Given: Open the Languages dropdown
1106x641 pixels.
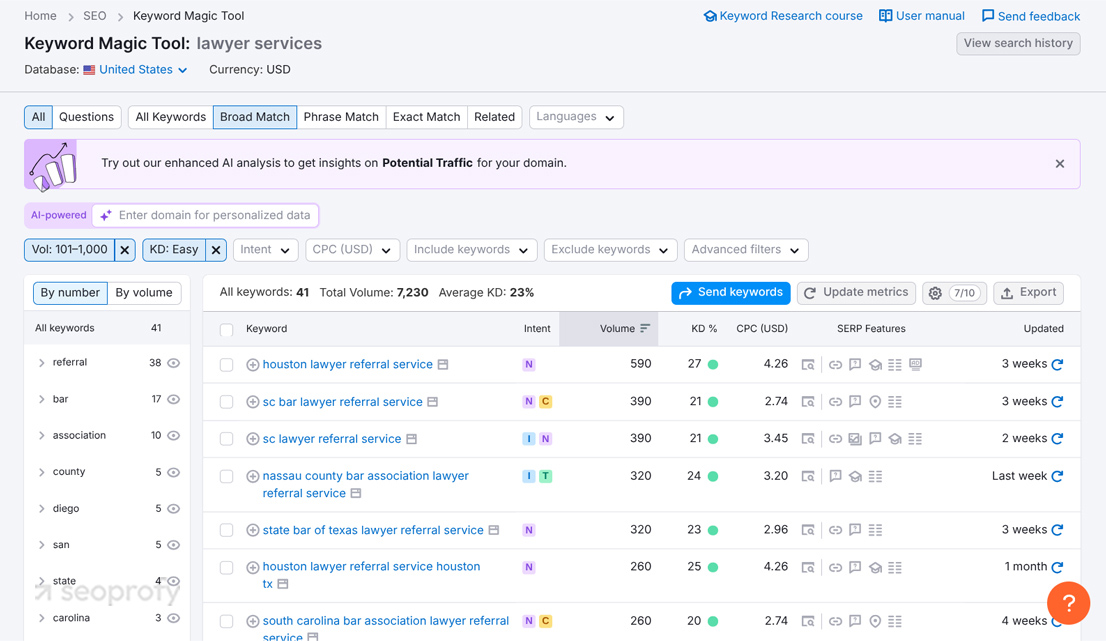Looking at the screenshot, I should pos(576,117).
